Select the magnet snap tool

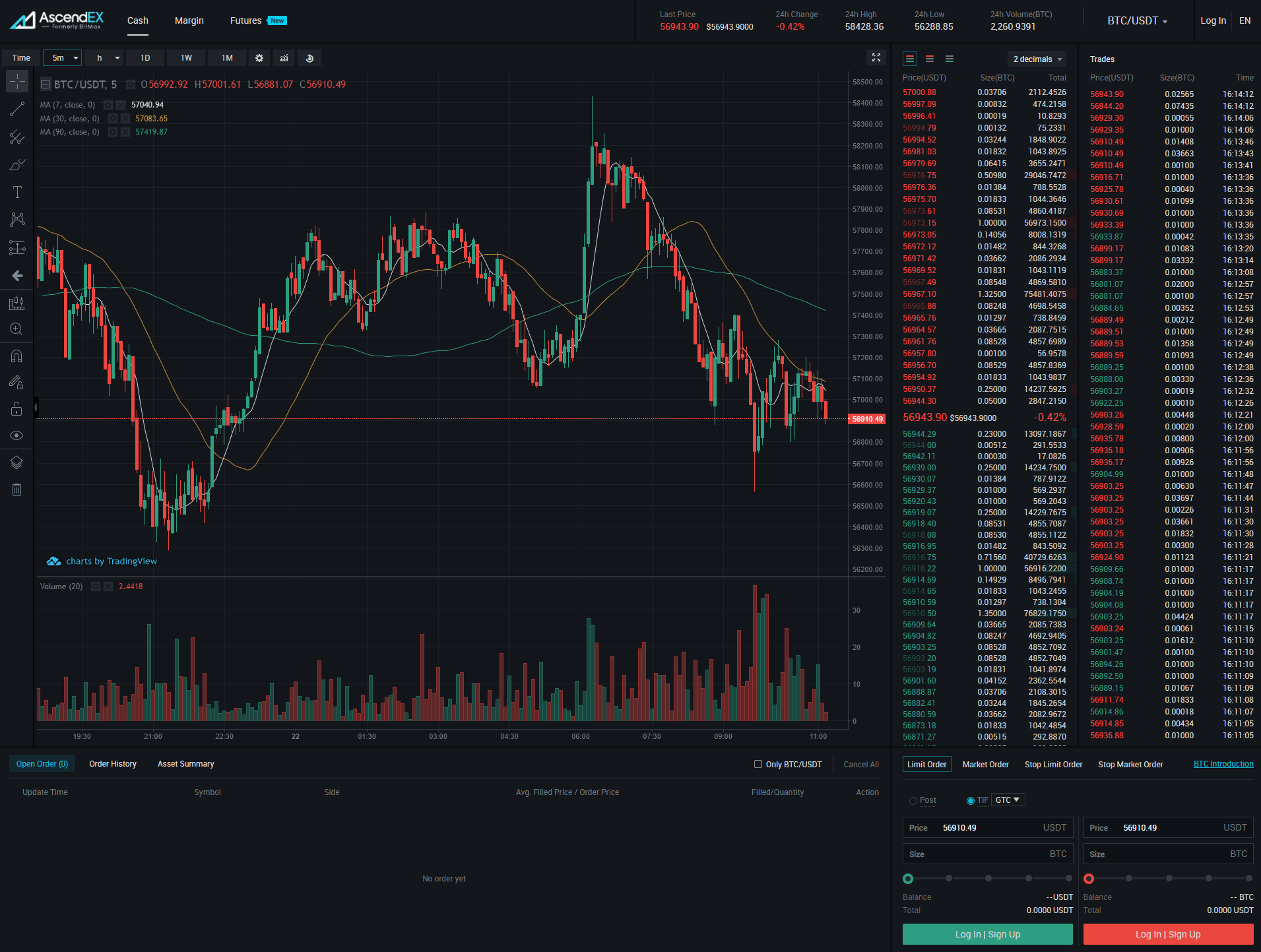click(x=17, y=356)
